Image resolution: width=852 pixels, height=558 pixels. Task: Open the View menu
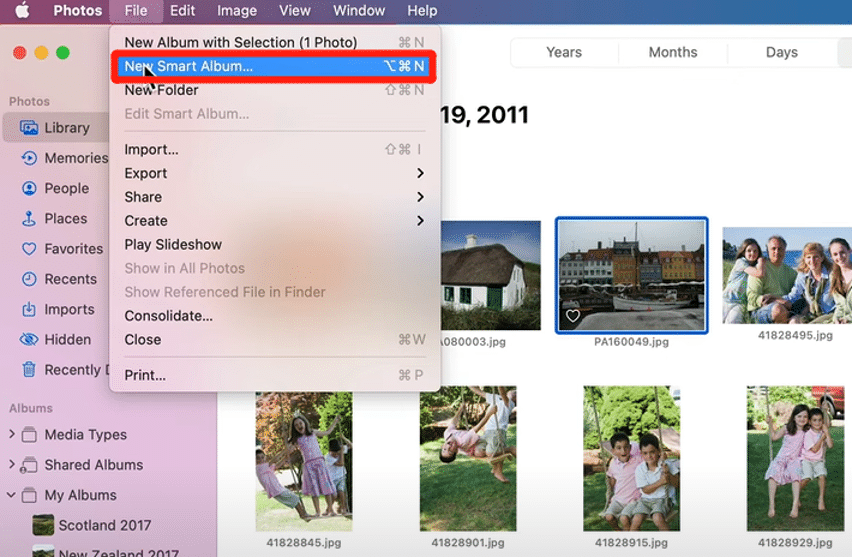[295, 10]
